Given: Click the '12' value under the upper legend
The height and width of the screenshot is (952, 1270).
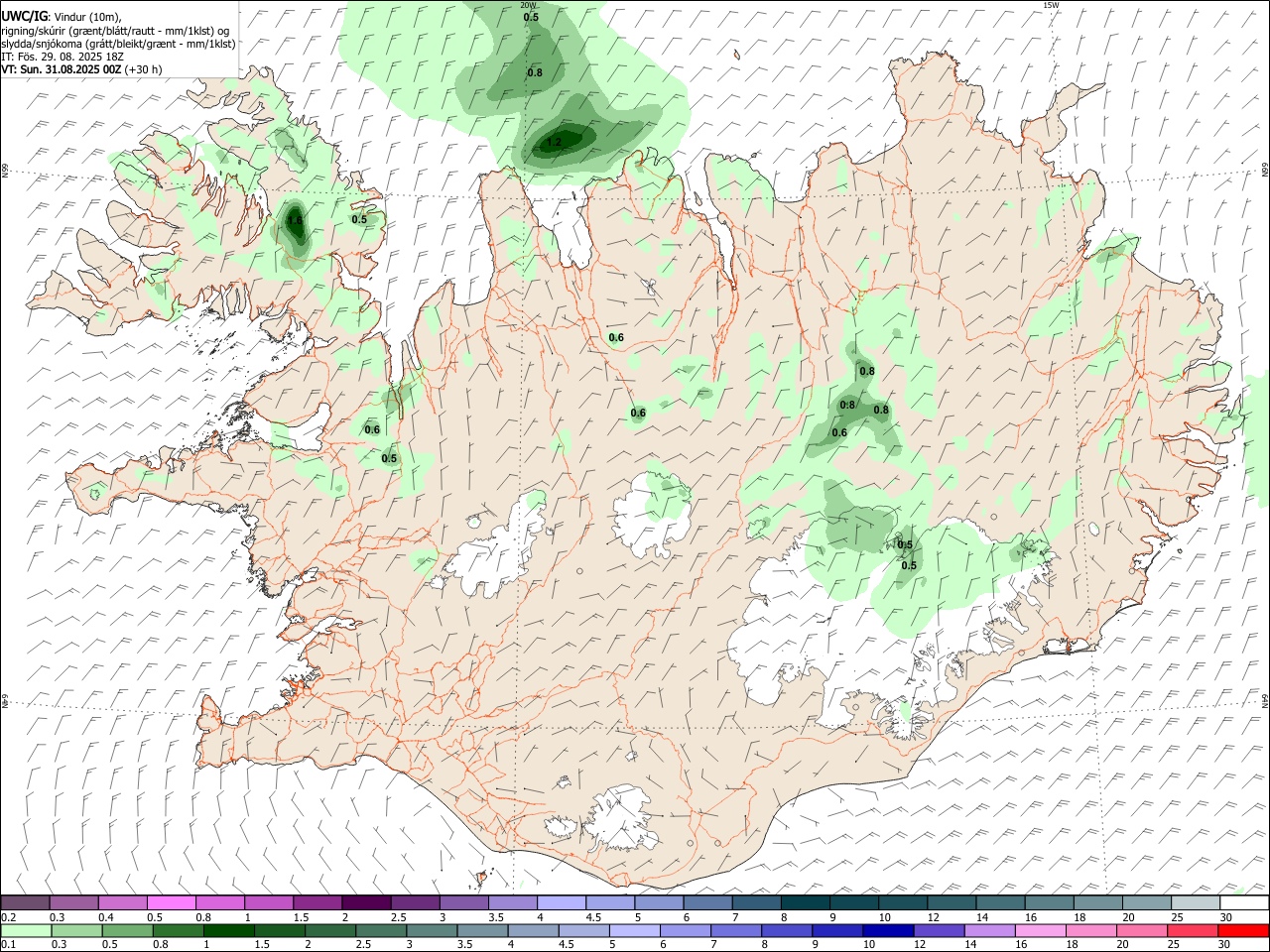Looking at the screenshot, I should [x=935, y=917].
